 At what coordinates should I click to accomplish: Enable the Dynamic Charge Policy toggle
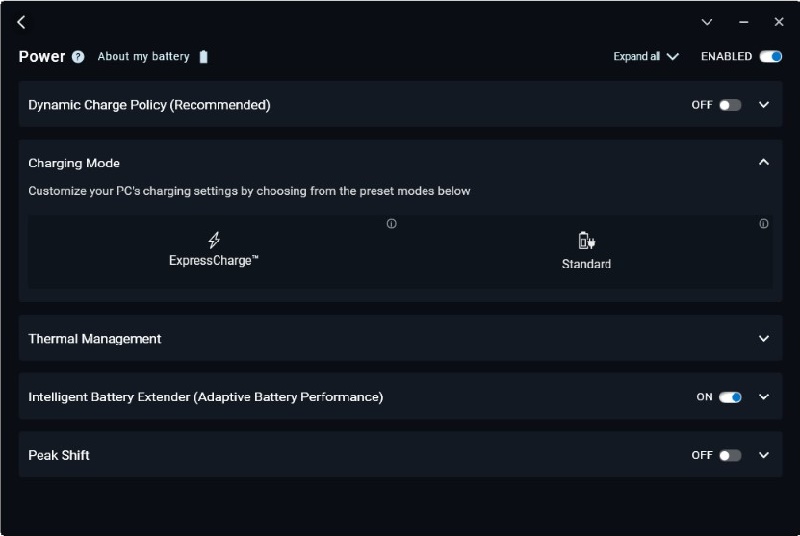730,105
